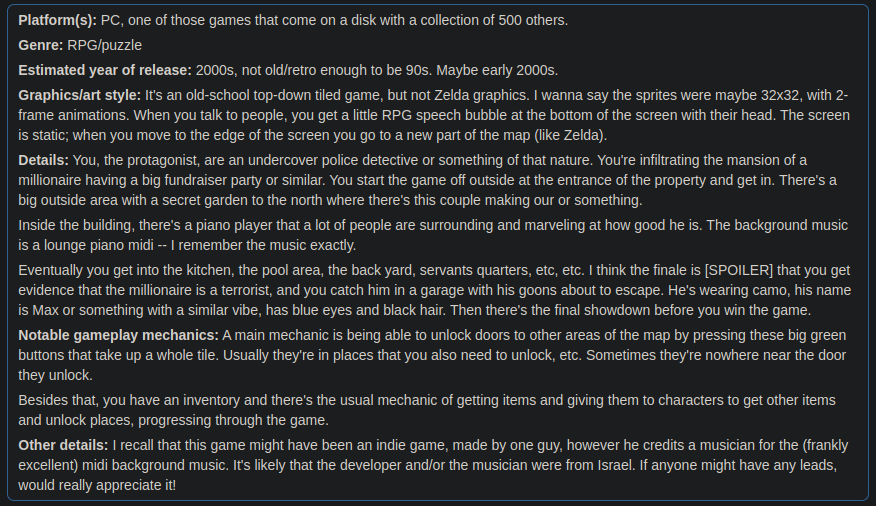Click the bold "Other details:" label
Viewport: 876px width, 506px height.
tap(63, 445)
